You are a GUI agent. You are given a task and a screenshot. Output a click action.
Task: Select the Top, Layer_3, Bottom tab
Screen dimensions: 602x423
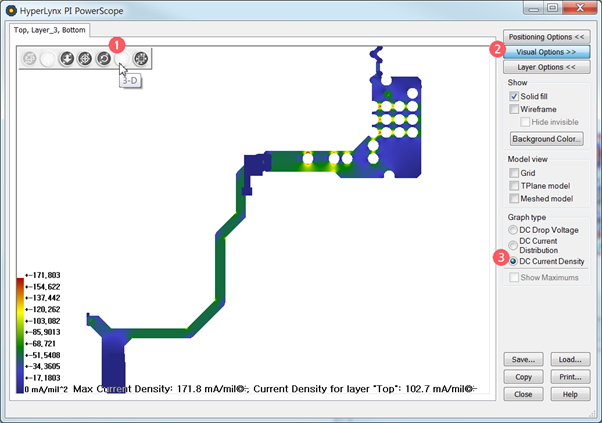[50, 30]
